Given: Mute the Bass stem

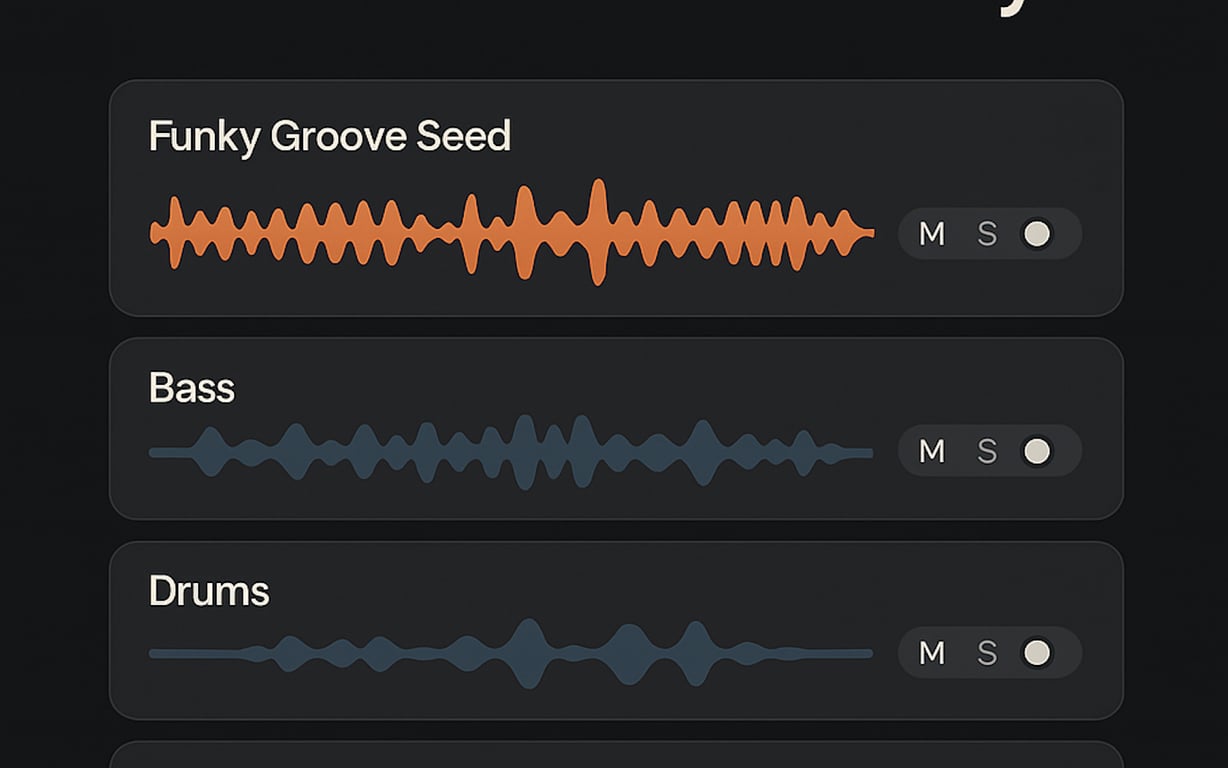Looking at the screenshot, I should [932, 452].
